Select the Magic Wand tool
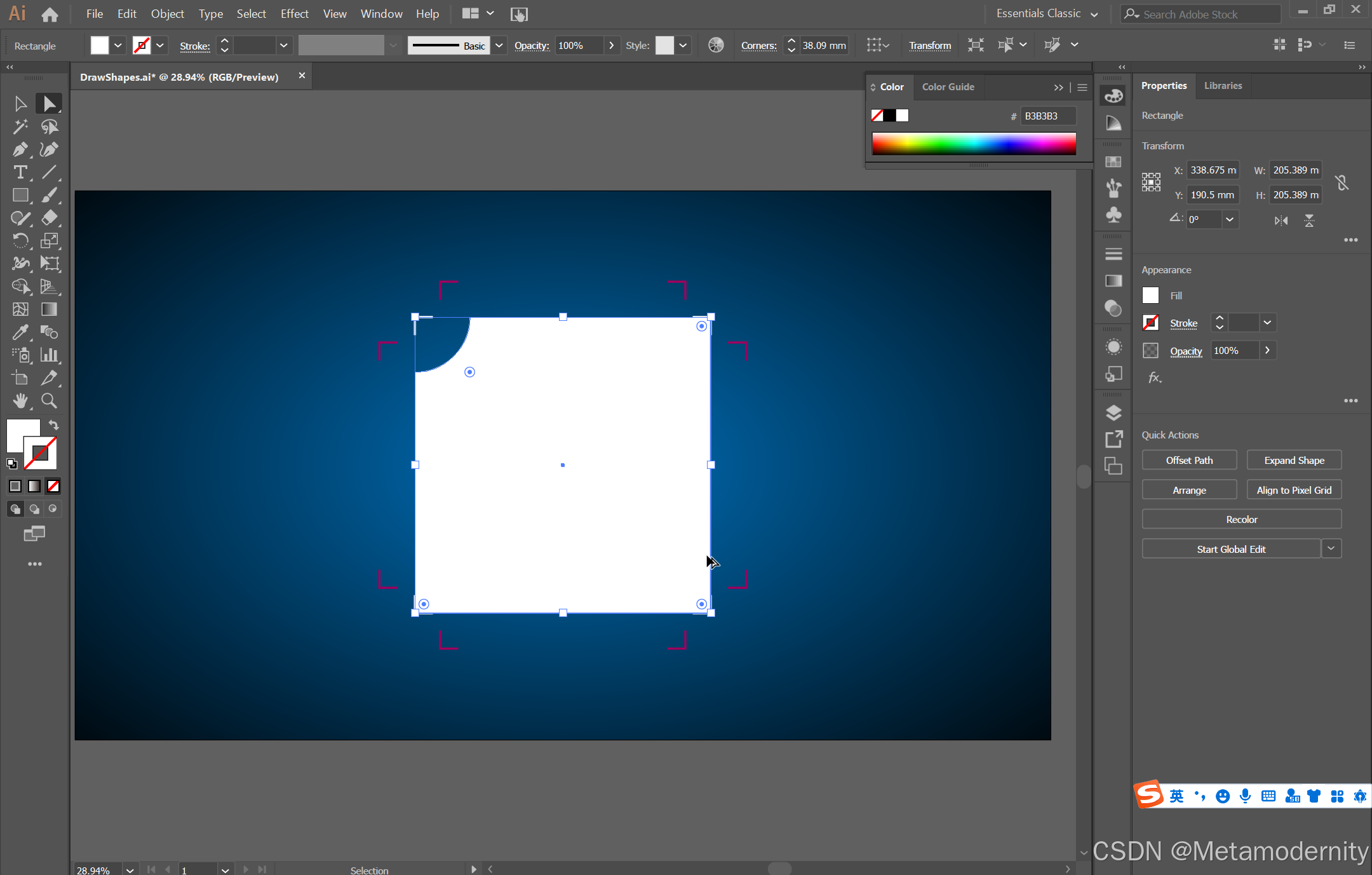The image size is (1372, 875). [x=20, y=126]
